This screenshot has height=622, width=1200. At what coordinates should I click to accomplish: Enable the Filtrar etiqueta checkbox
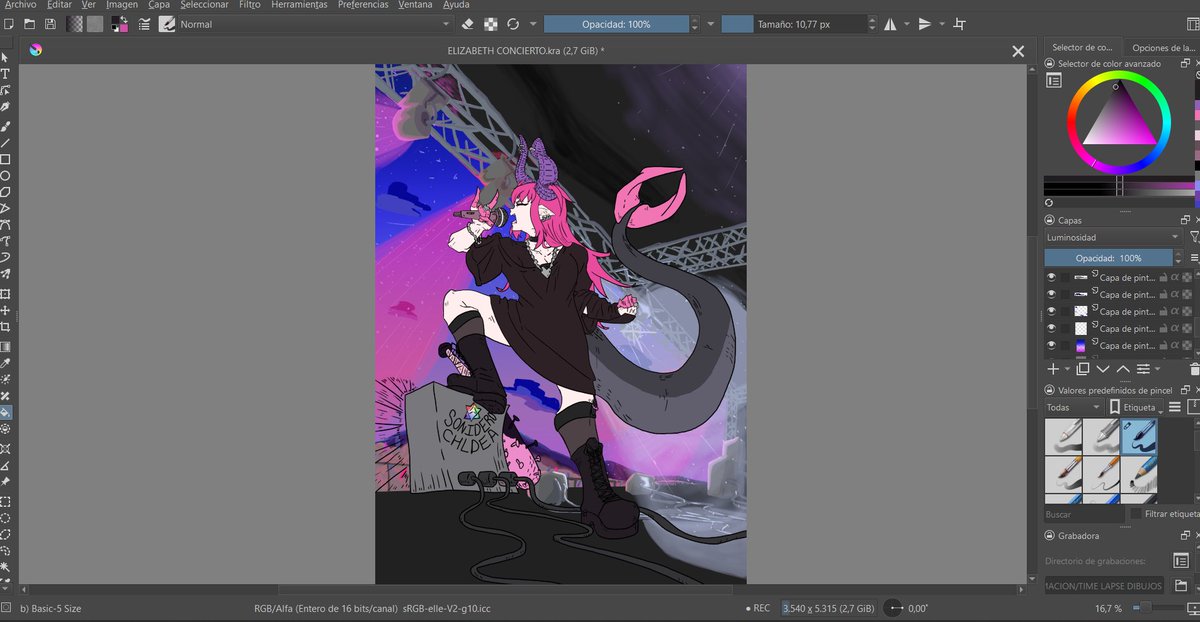point(1136,514)
